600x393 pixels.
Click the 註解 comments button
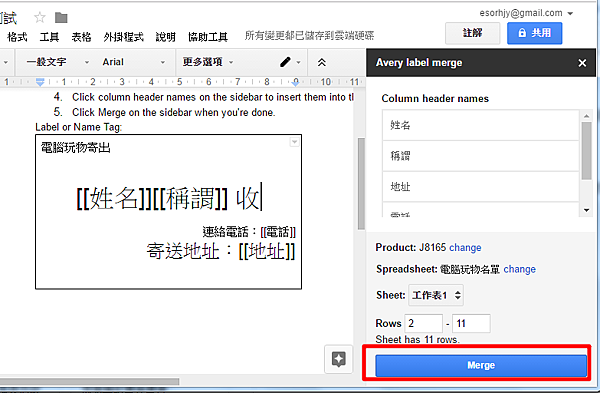[x=473, y=33]
